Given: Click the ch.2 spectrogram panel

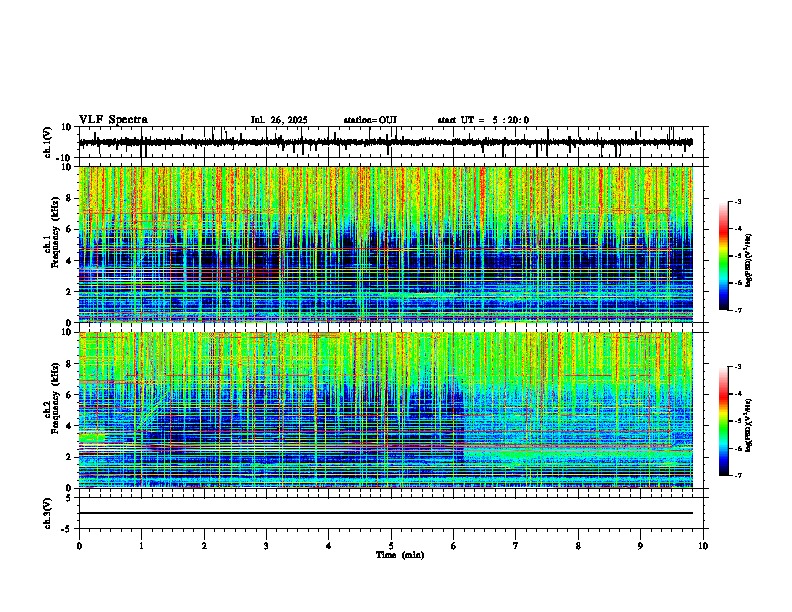Looking at the screenshot, I should pyautogui.click(x=386, y=410).
